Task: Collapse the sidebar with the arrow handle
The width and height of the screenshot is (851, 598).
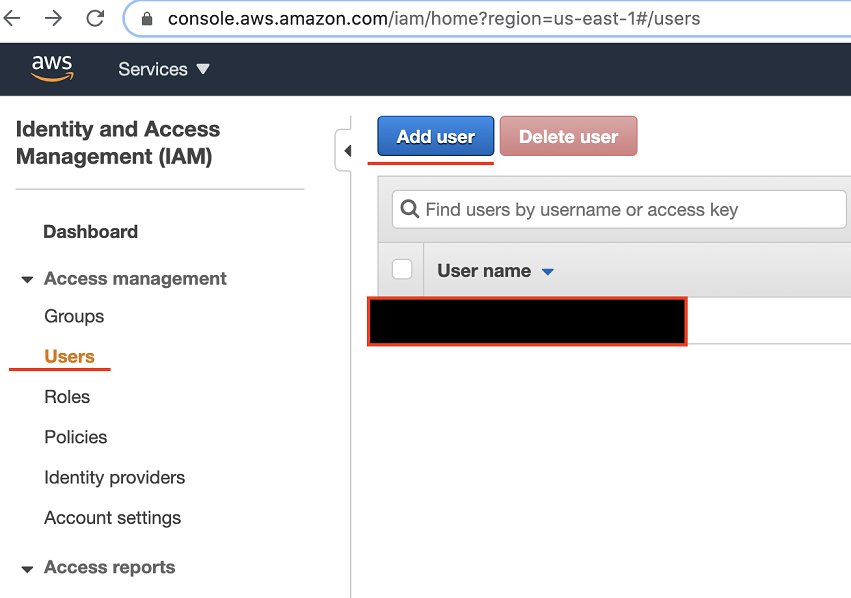Action: tap(347, 151)
